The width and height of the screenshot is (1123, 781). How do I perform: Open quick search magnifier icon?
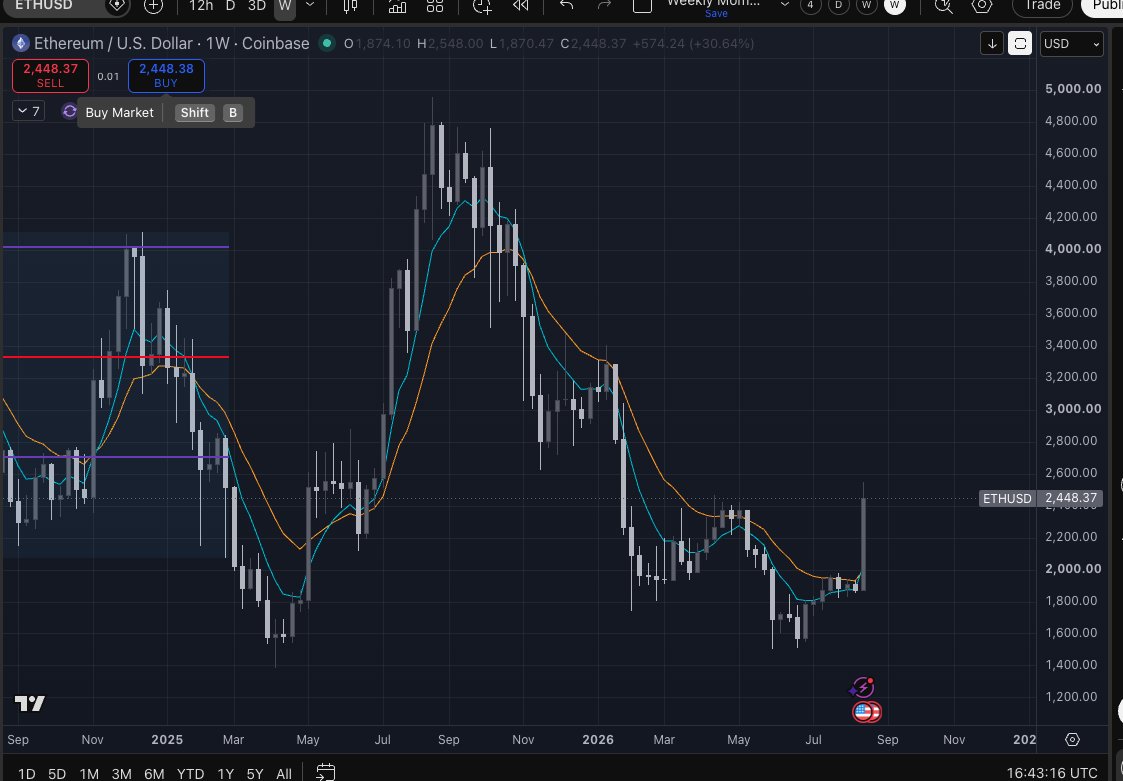pyautogui.click(x=944, y=6)
